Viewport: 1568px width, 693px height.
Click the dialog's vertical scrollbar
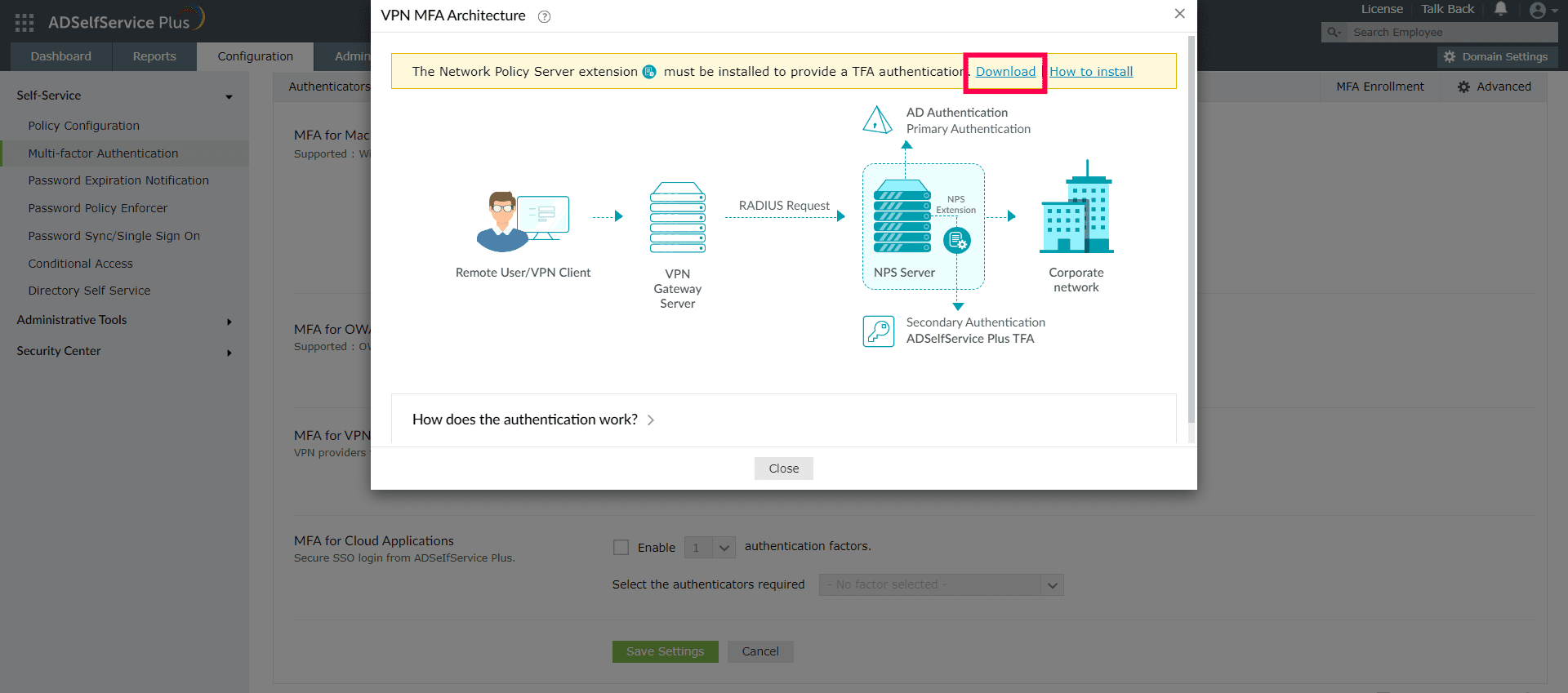coord(1192,229)
